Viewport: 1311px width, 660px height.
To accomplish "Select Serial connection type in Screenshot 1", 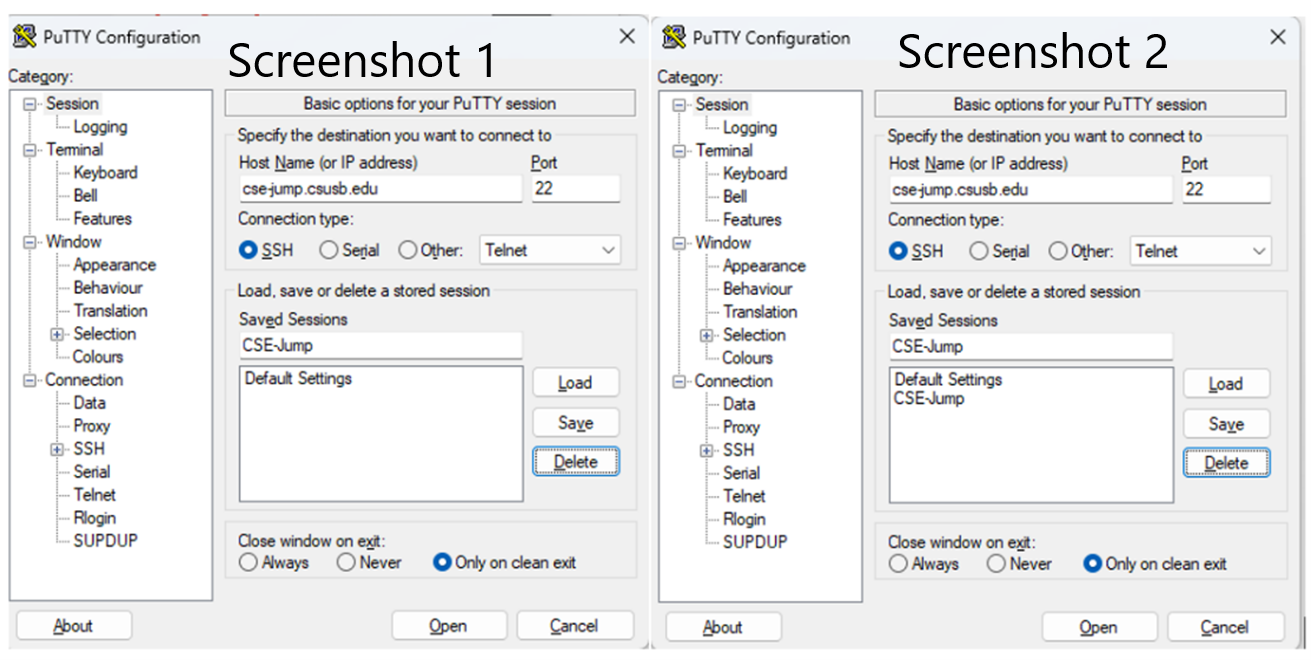I will (x=328, y=251).
